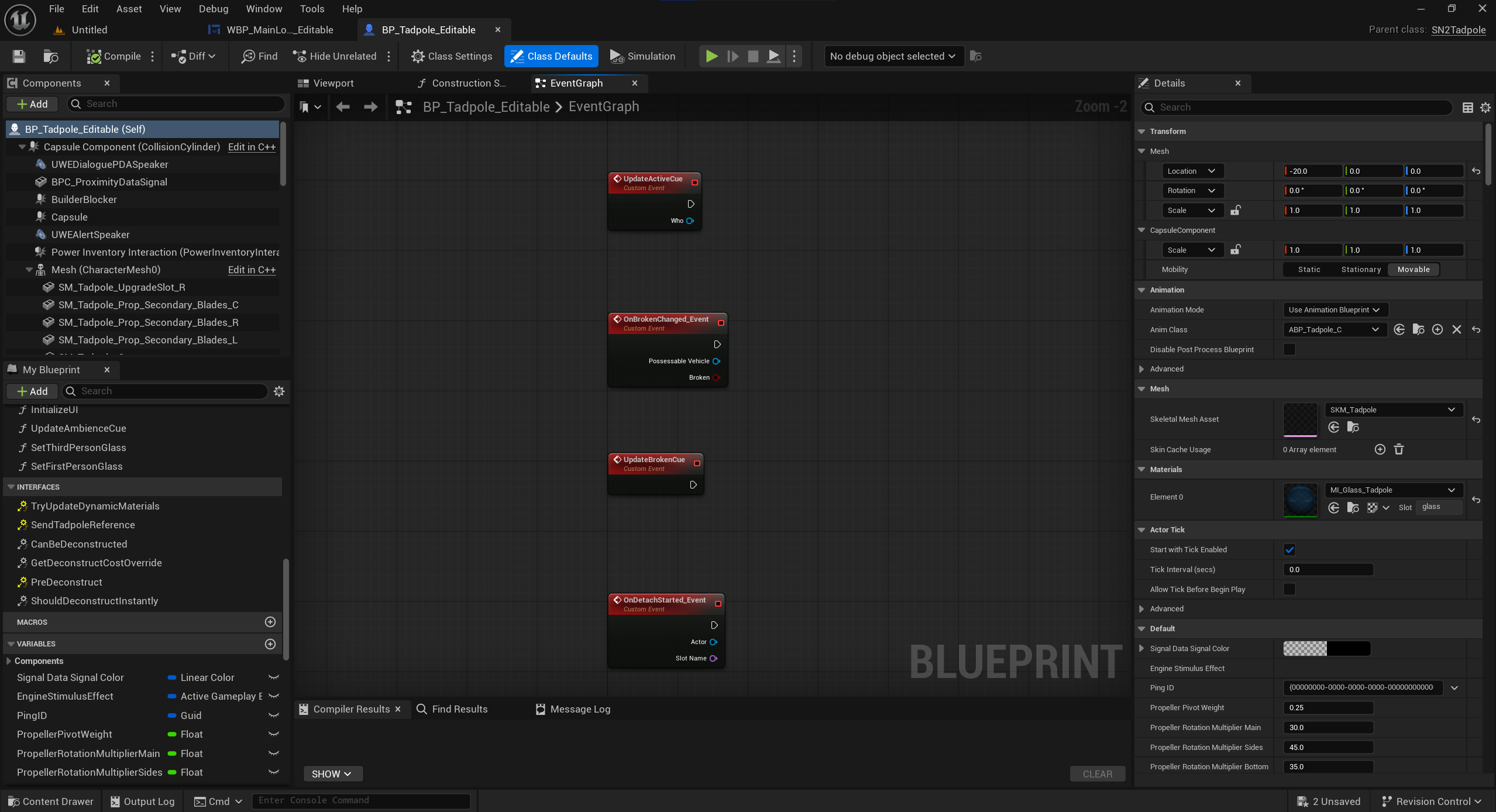Screen dimensions: 1496x812
Task: Open the Diff dropdown
Action: [193, 56]
